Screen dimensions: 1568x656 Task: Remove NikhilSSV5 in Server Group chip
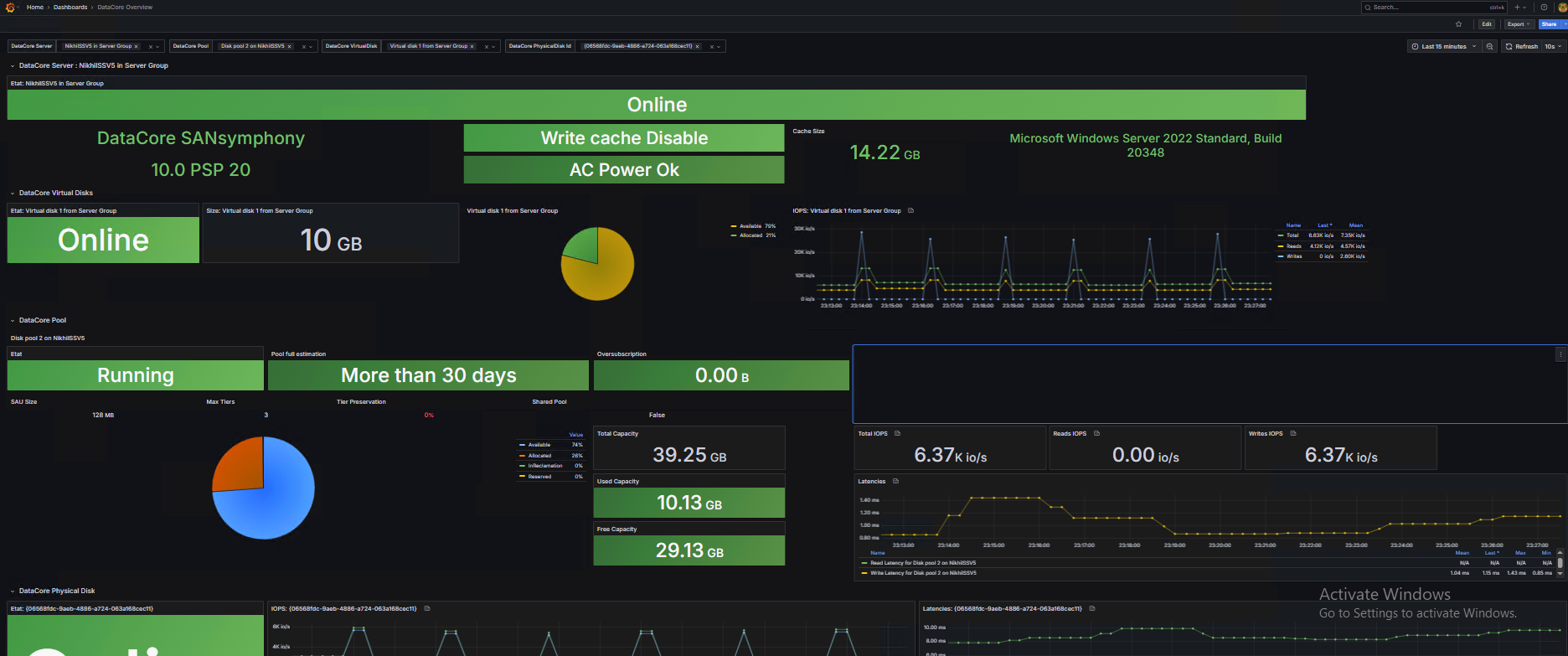pyautogui.click(x=137, y=46)
